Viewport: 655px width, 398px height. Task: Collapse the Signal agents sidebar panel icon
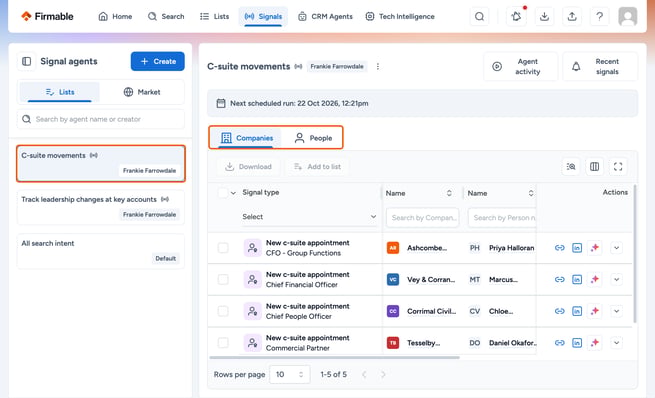pyautogui.click(x=26, y=61)
